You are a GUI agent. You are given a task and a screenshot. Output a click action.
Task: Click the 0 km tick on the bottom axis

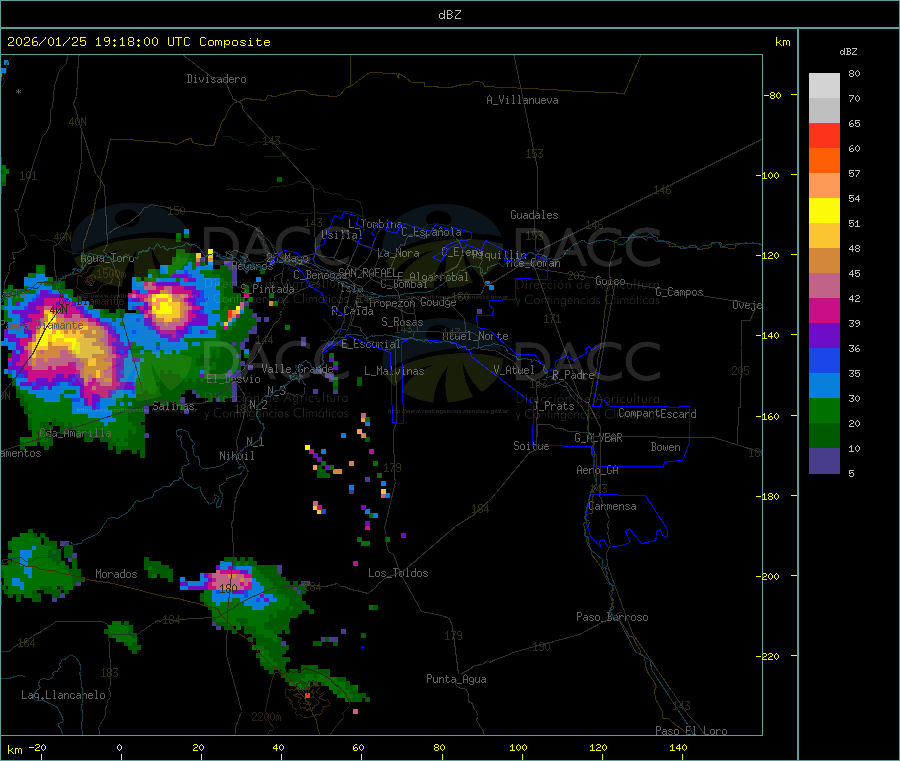coord(119,747)
